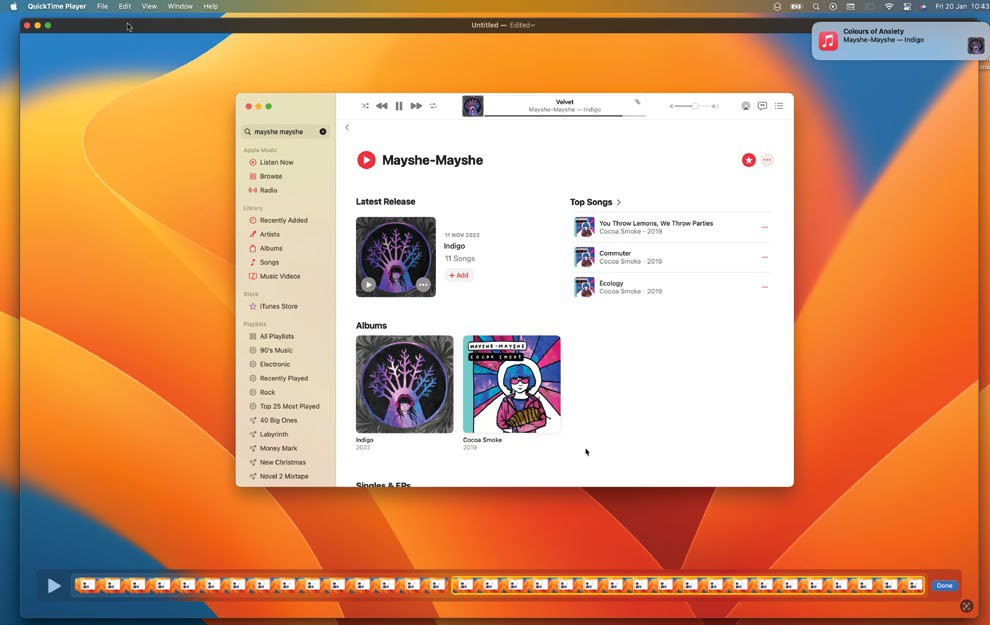Add Indigo to library with + Add
This screenshot has width=990, height=625.
(x=459, y=275)
